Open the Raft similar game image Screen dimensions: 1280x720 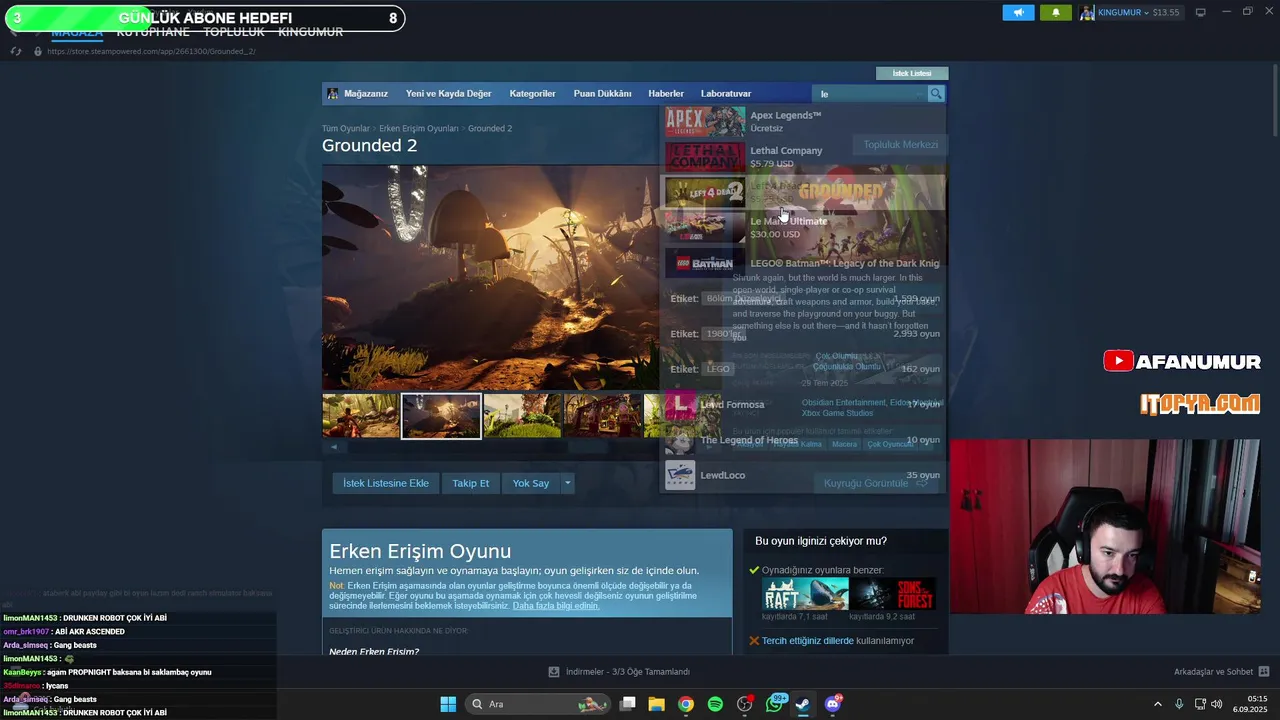point(805,594)
